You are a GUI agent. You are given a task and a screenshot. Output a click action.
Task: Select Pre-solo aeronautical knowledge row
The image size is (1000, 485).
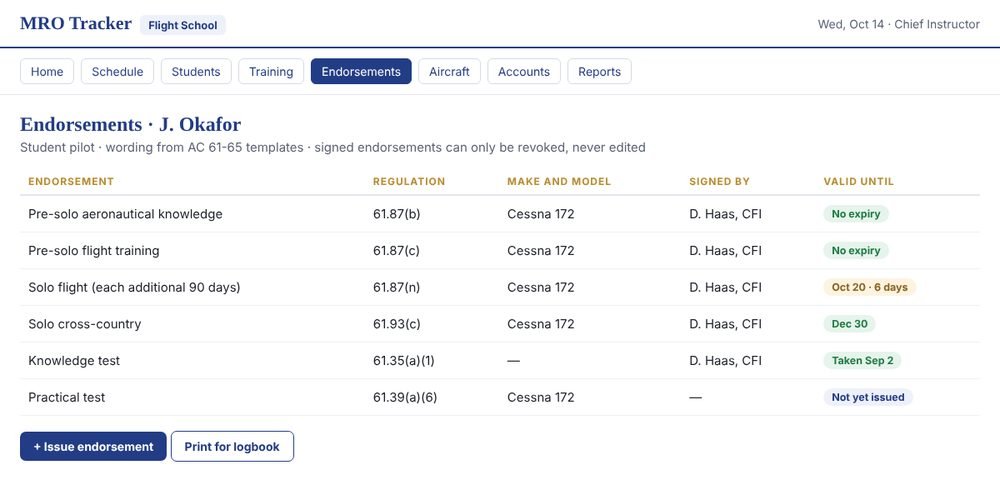click(500, 214)
